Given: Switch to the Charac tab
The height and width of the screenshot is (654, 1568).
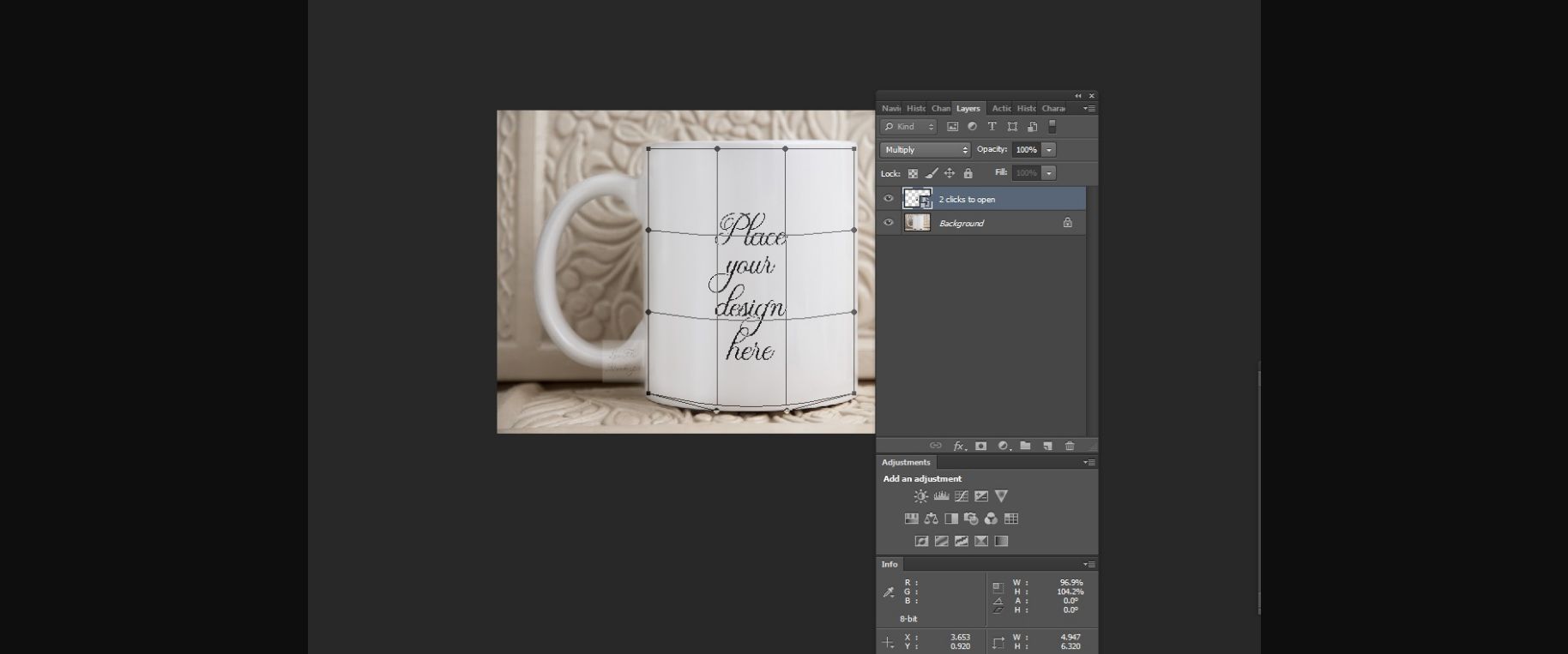Looking at the screenshot, I should (x=1053, y=109).
